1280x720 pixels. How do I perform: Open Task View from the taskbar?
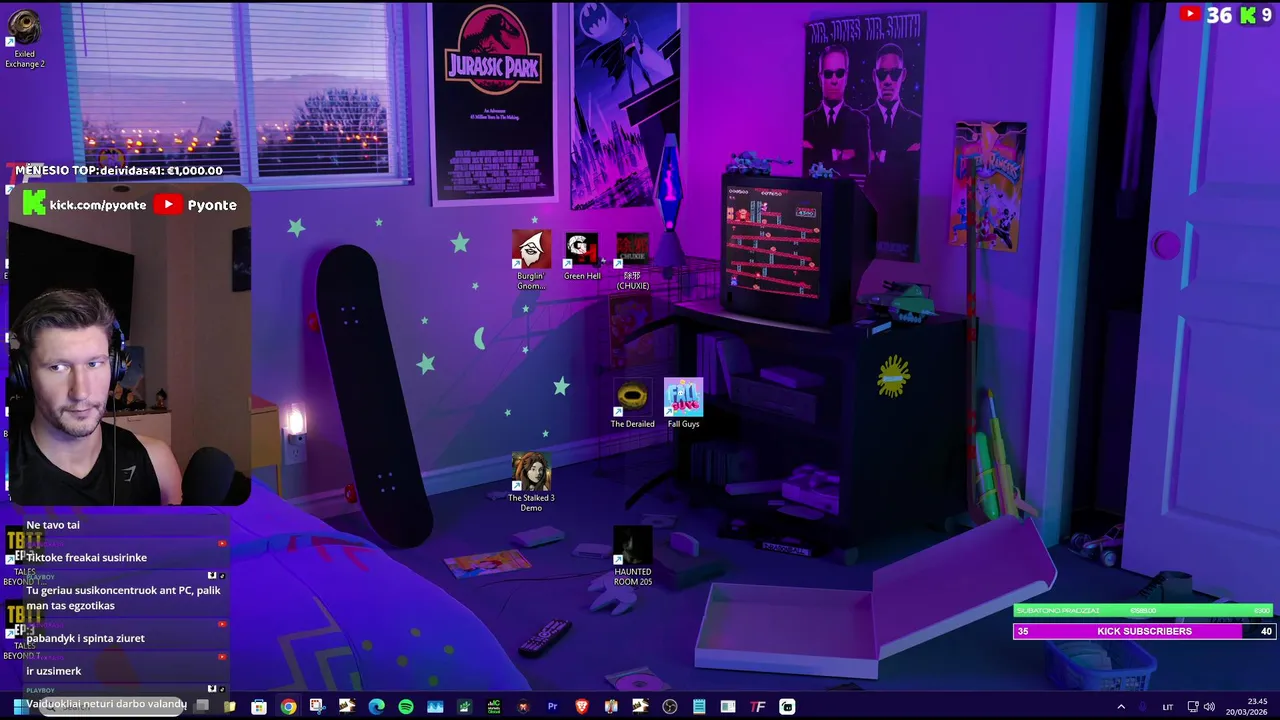tap(201, 706)
